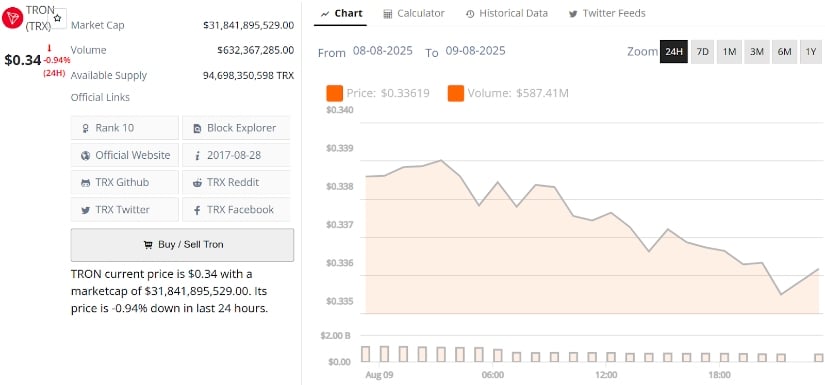Viewport: 825px width, 385px height.
Task: Click the Twitter icon on TRX Twitter
Action: 85,210
